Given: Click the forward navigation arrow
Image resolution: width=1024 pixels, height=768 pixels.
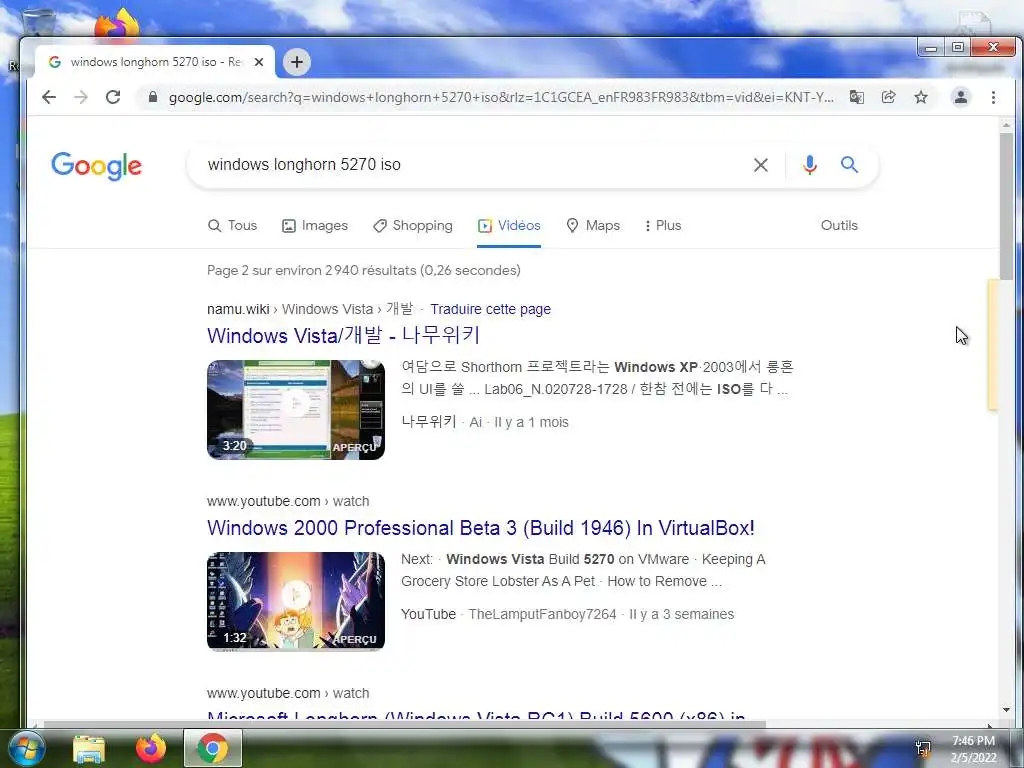Looking at the screenshot, I should (80, 97).
